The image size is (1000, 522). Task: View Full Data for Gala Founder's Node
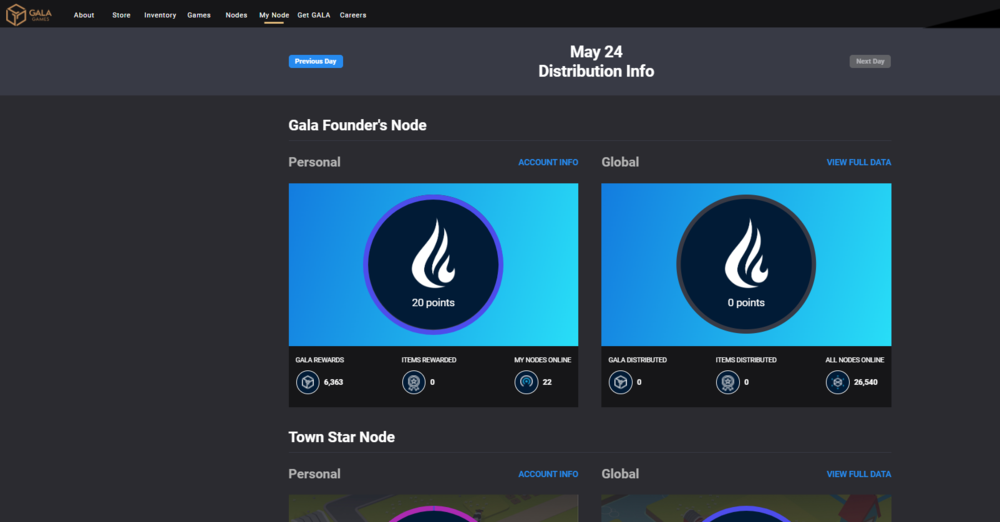[858, 162]
